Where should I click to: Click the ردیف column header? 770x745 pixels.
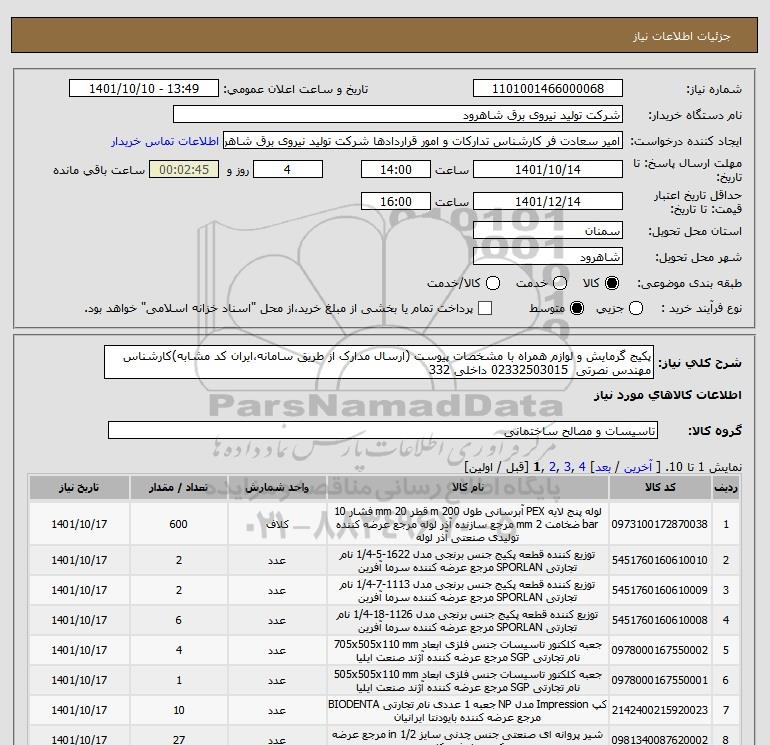coord(726,488)
